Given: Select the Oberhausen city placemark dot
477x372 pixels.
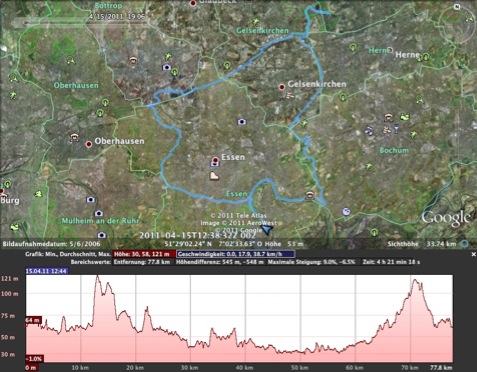Looking at the screenshot, I should click(x=89, y=144).
